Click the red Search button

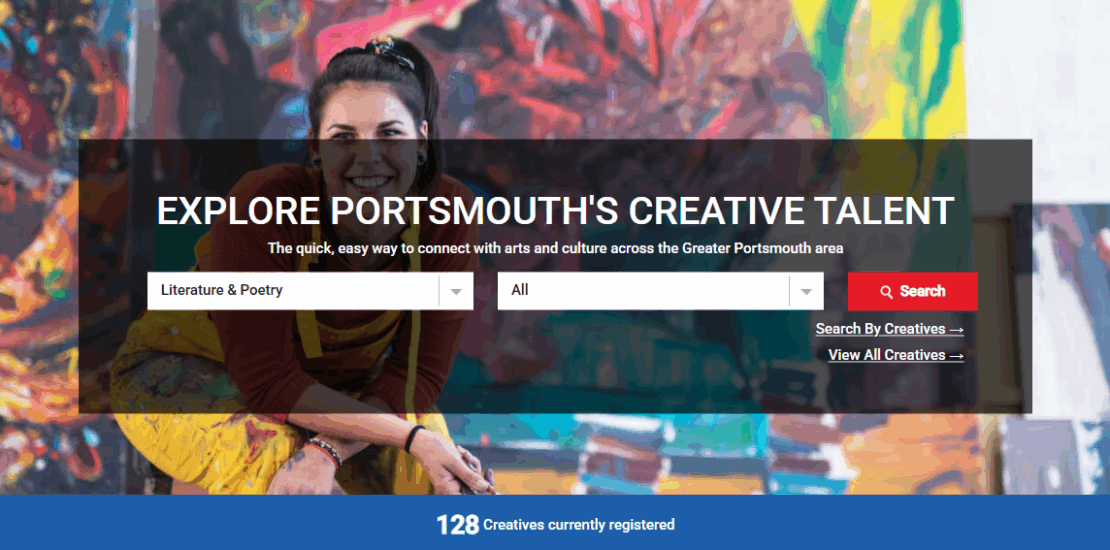[x=912, y=292]
